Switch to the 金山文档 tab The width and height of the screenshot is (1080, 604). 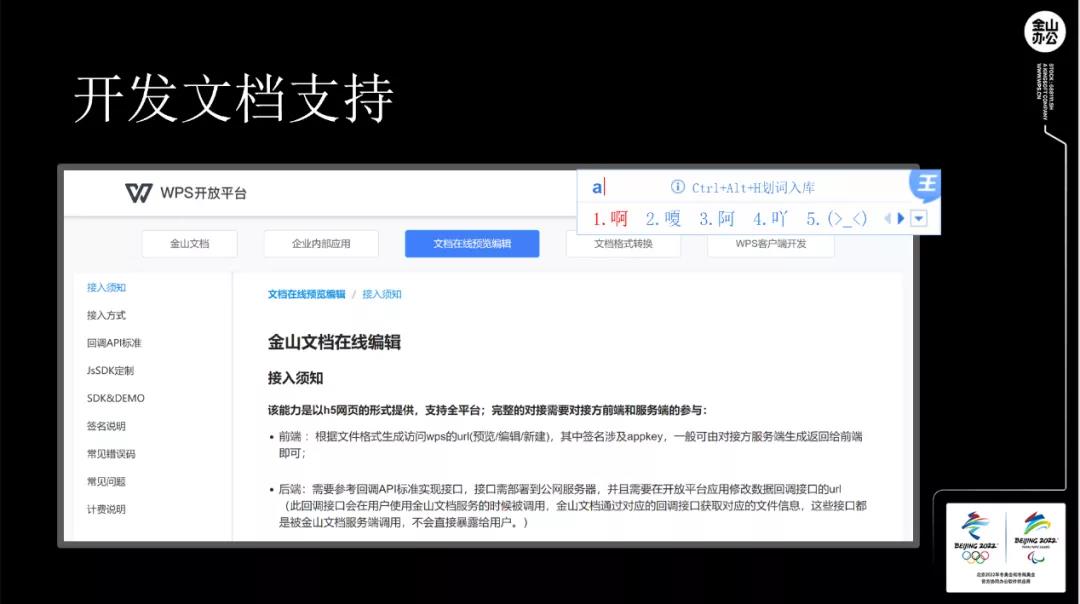pyautogui.click(x=189, y=244)
